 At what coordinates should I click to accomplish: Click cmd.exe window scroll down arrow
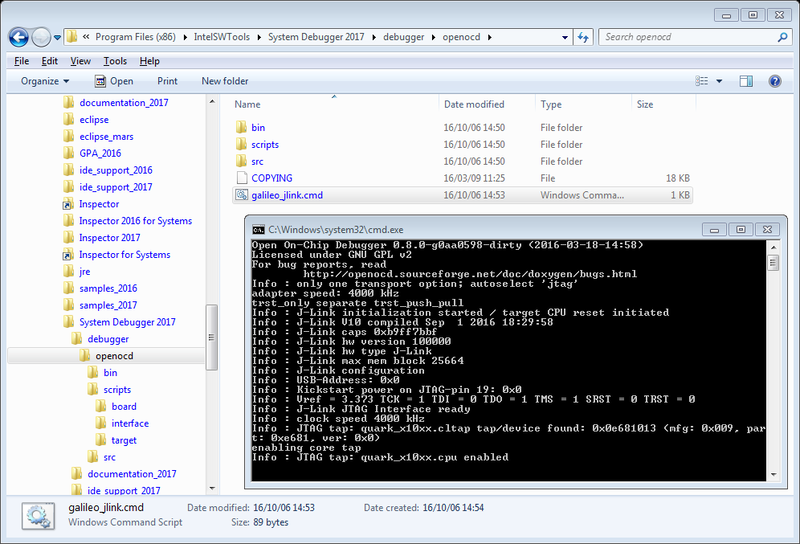point(773,475)
